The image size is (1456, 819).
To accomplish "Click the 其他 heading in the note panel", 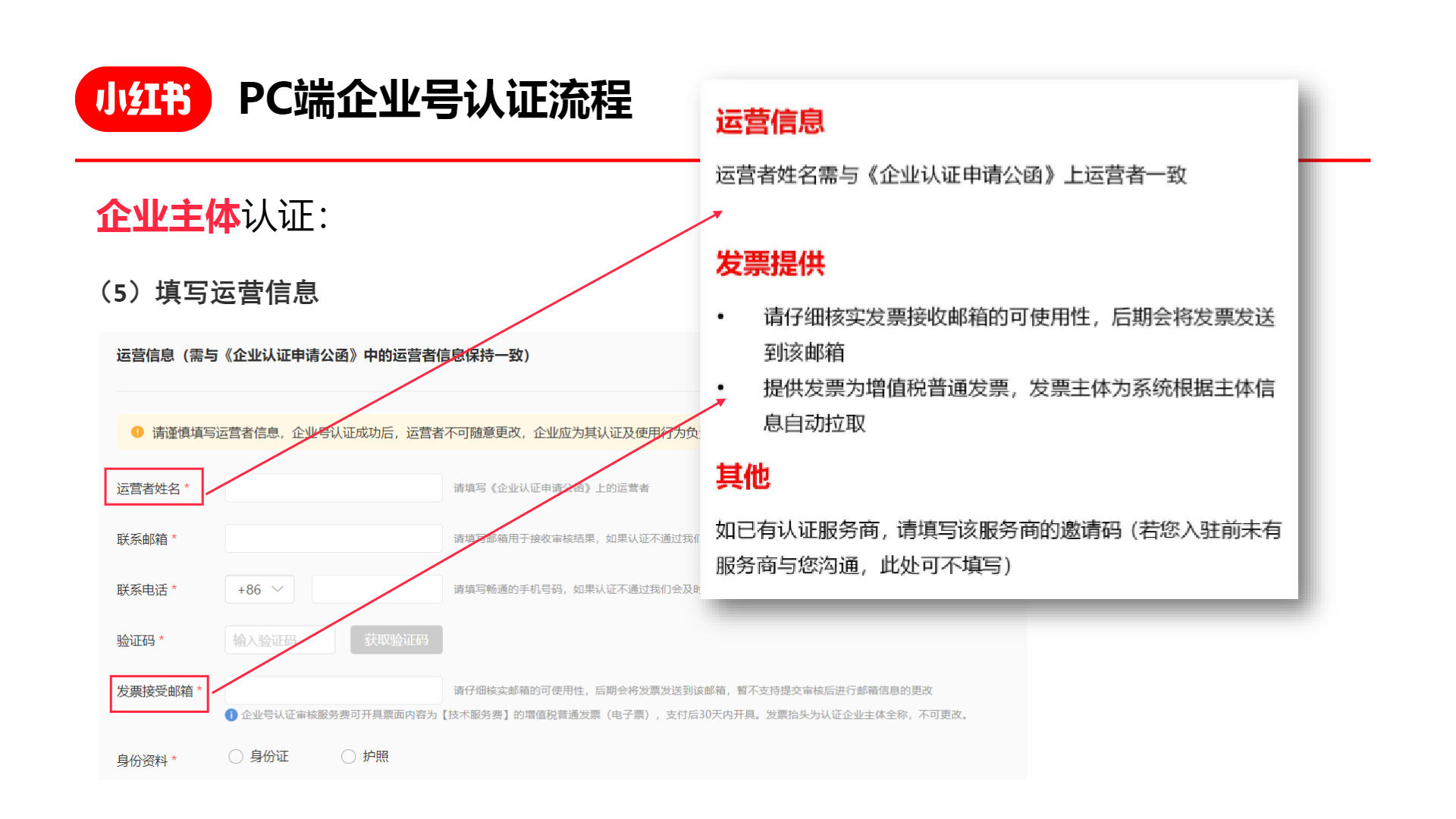I will (743, 476).
